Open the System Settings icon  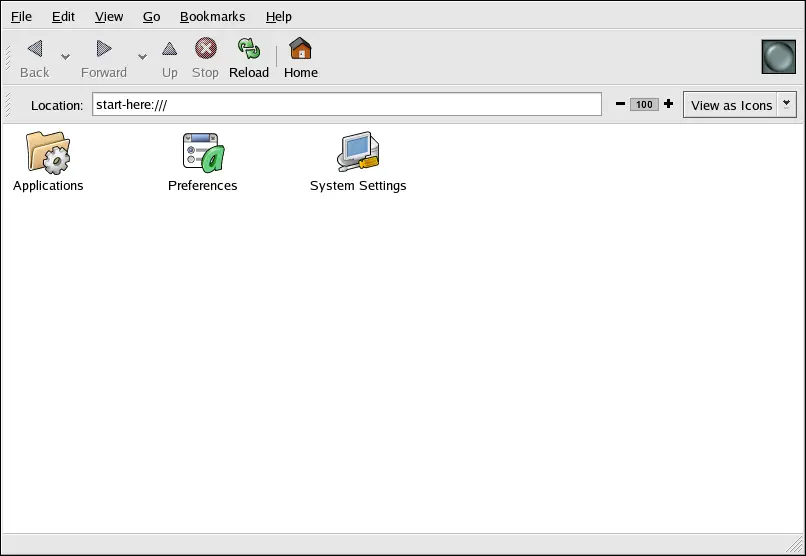(x=358, y=153)
